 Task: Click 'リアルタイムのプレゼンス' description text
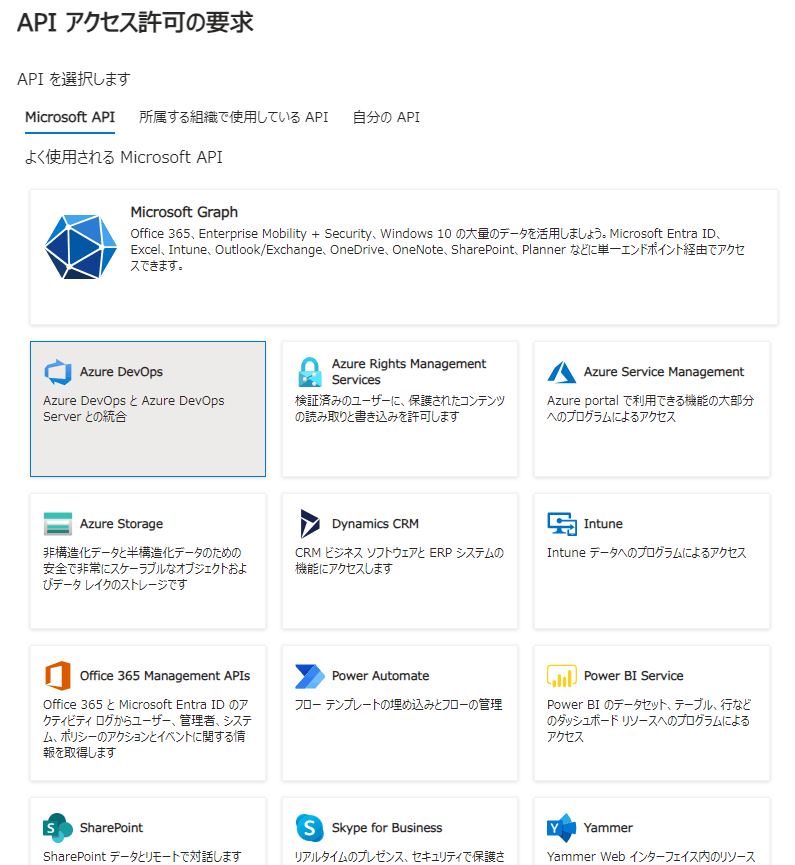click(400, 857)
